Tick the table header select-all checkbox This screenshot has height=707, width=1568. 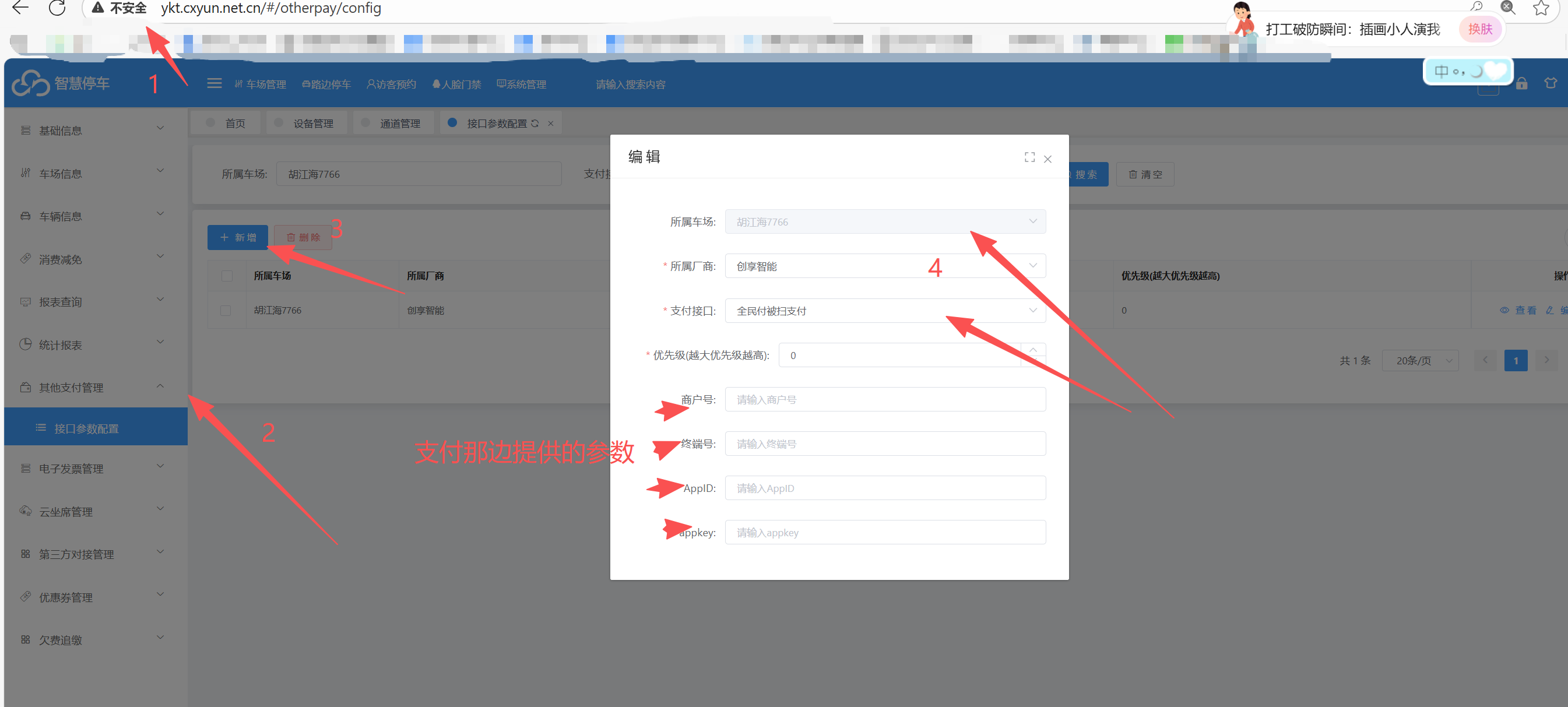[227, 276]
